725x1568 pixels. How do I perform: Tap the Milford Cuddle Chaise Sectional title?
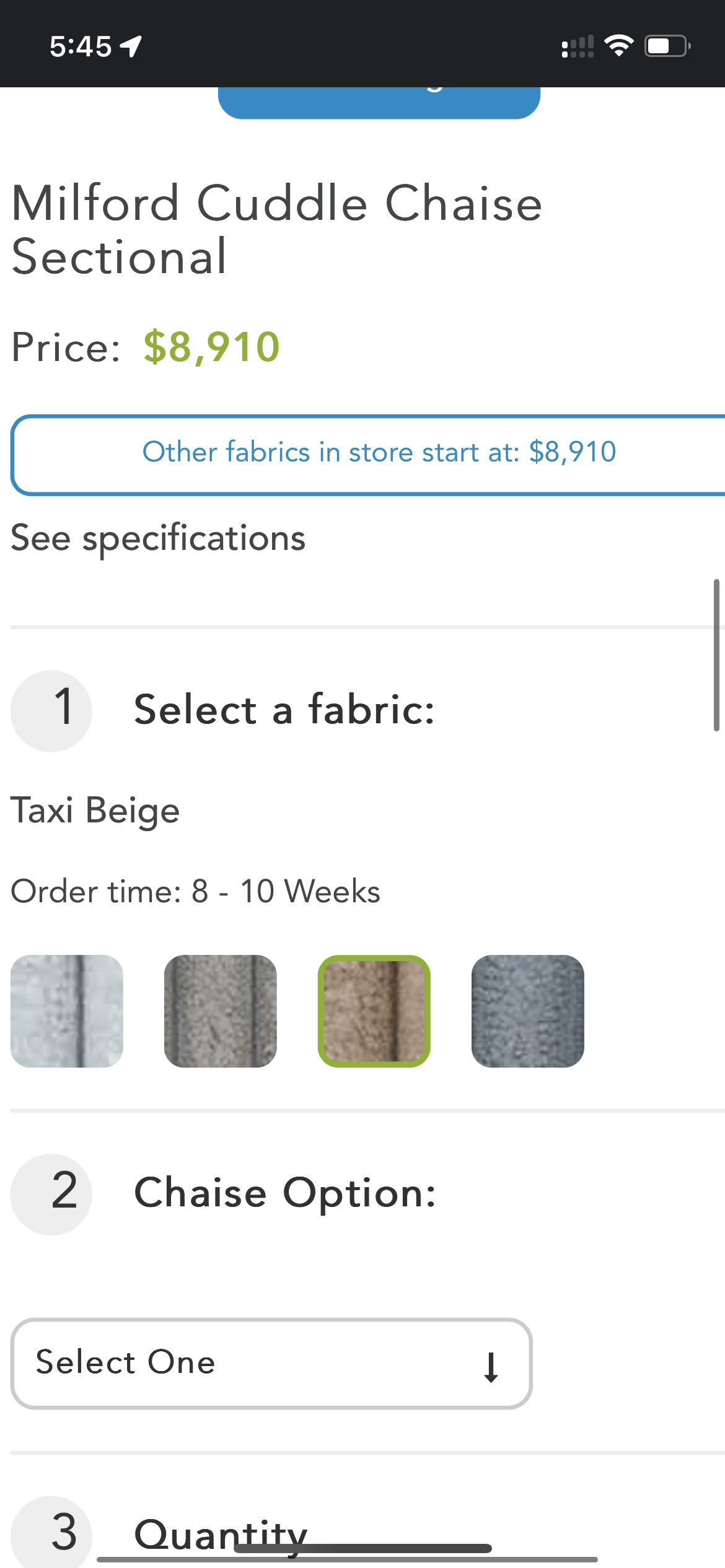point(276,229)
